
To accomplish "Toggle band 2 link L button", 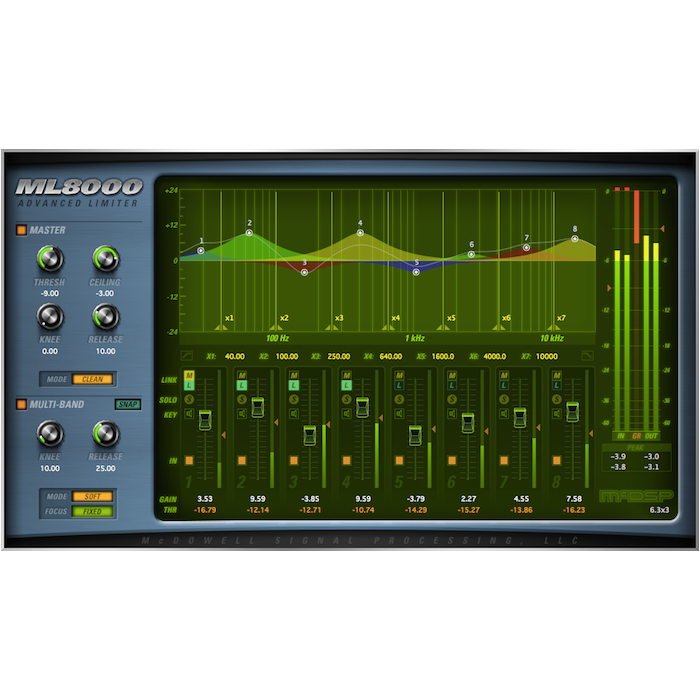I will (x=242, y=385).
